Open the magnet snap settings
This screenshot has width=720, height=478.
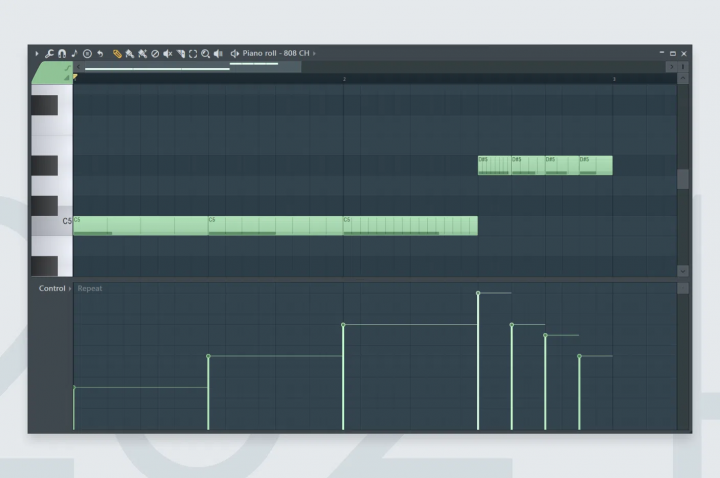(62, 54)
